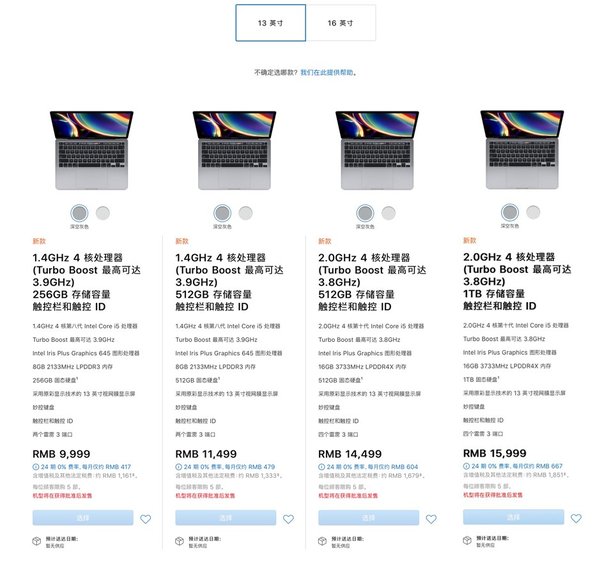
Task: Choose silver color for the third MacBook Pro
Action: (389, 212)
